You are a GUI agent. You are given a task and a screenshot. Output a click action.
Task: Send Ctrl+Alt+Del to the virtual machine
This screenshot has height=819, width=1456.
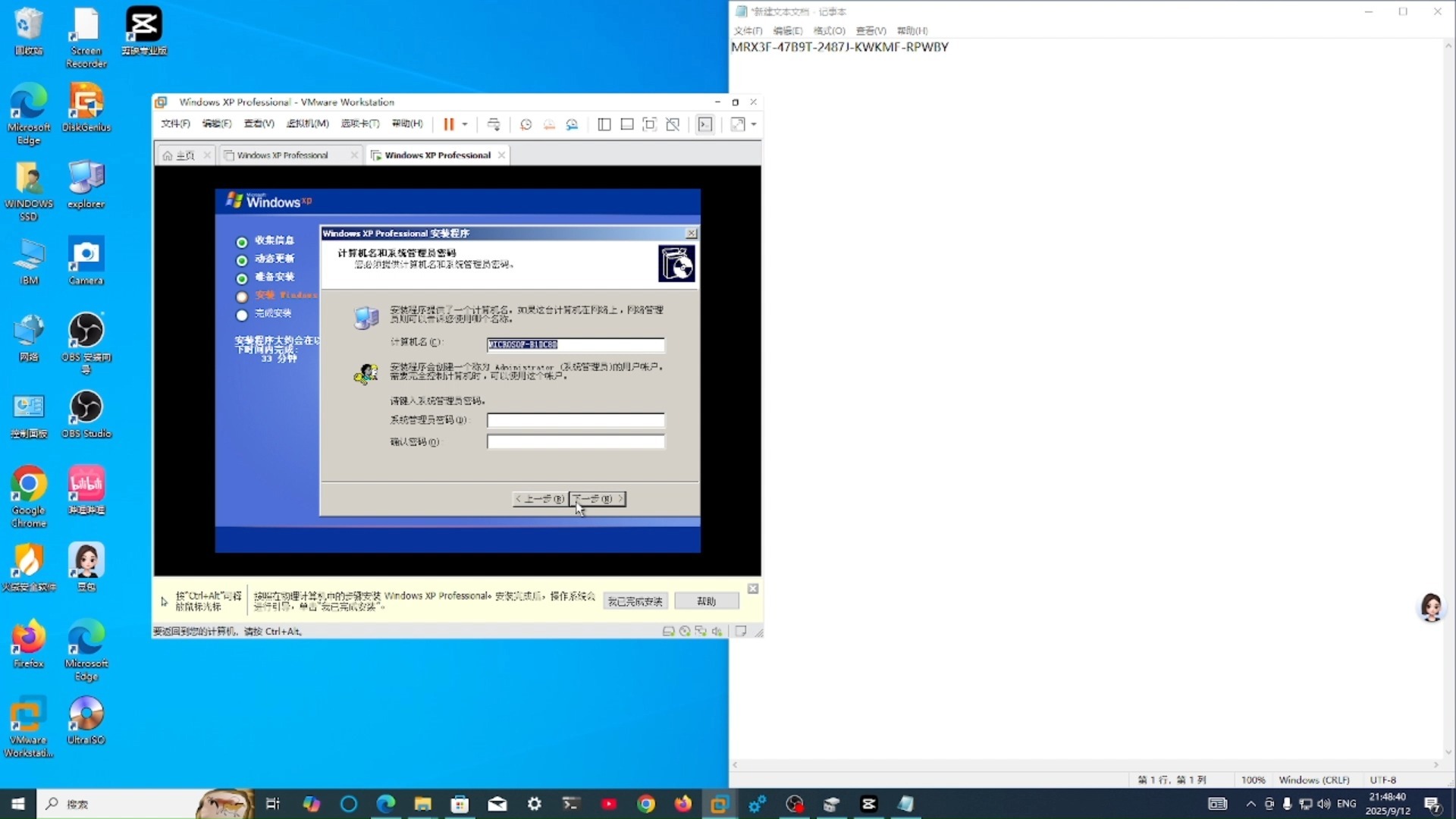click(494, 124)
